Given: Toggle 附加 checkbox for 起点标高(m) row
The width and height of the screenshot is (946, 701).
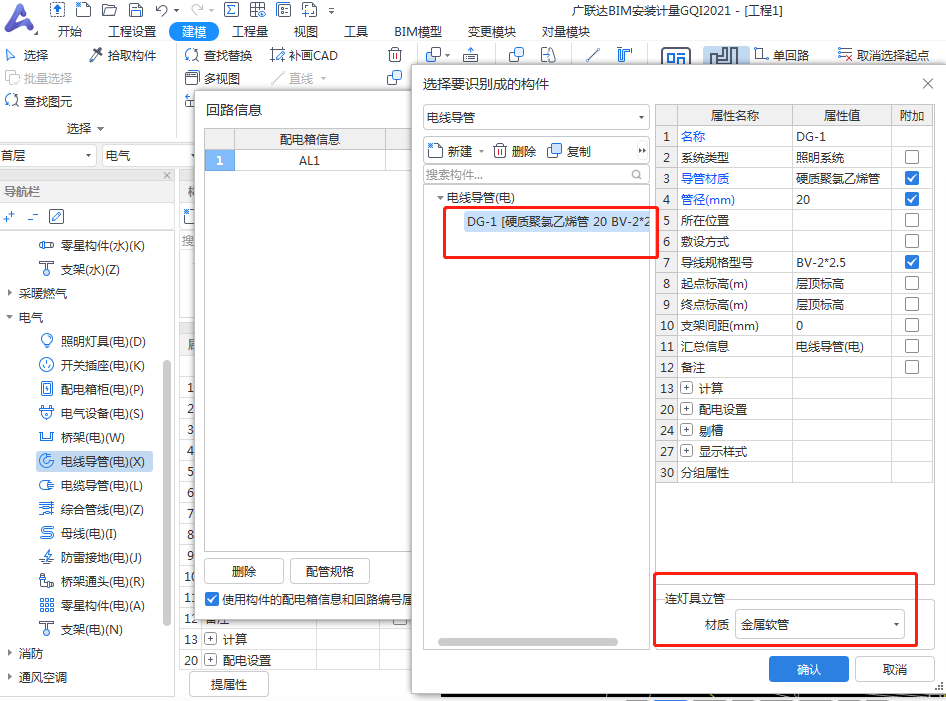Looking at the screenshot, I should pyautogui.click(x=912, y=283).
